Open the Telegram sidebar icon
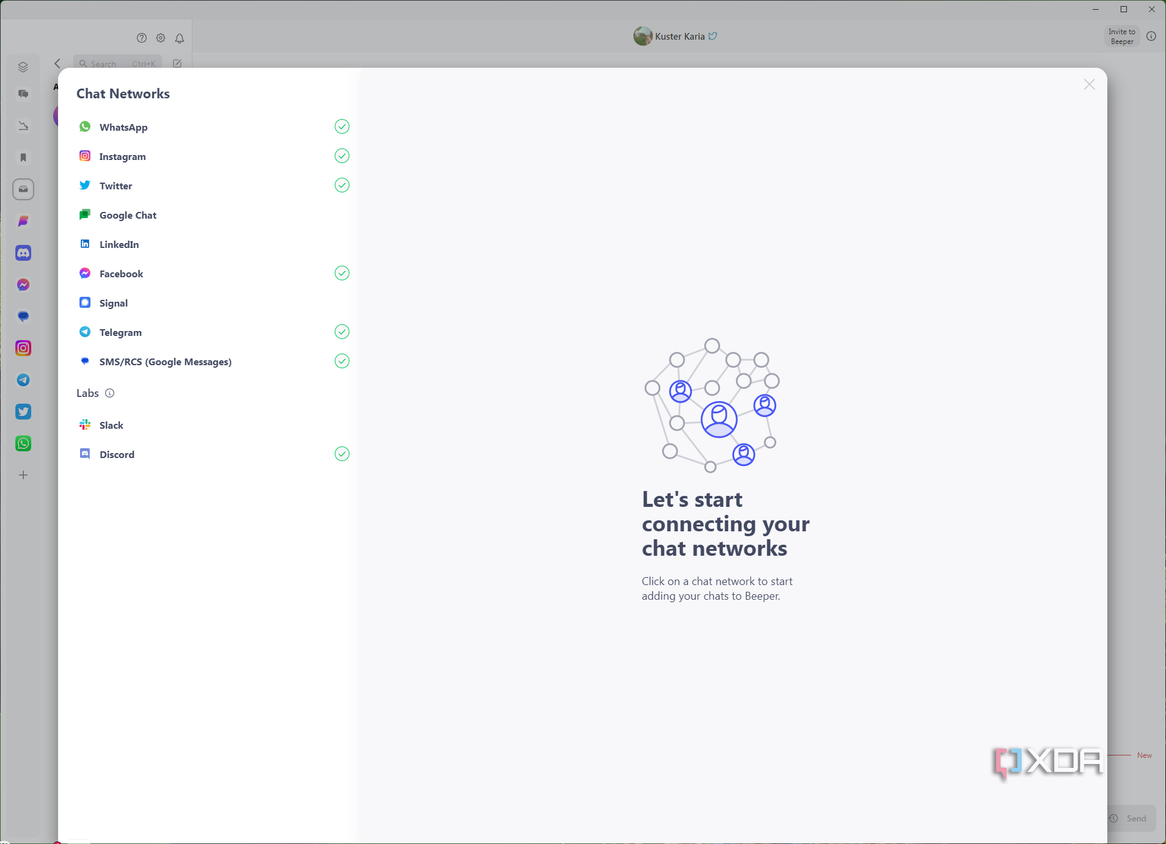Screen dimensions: 1166x844 tap(23, 380)
